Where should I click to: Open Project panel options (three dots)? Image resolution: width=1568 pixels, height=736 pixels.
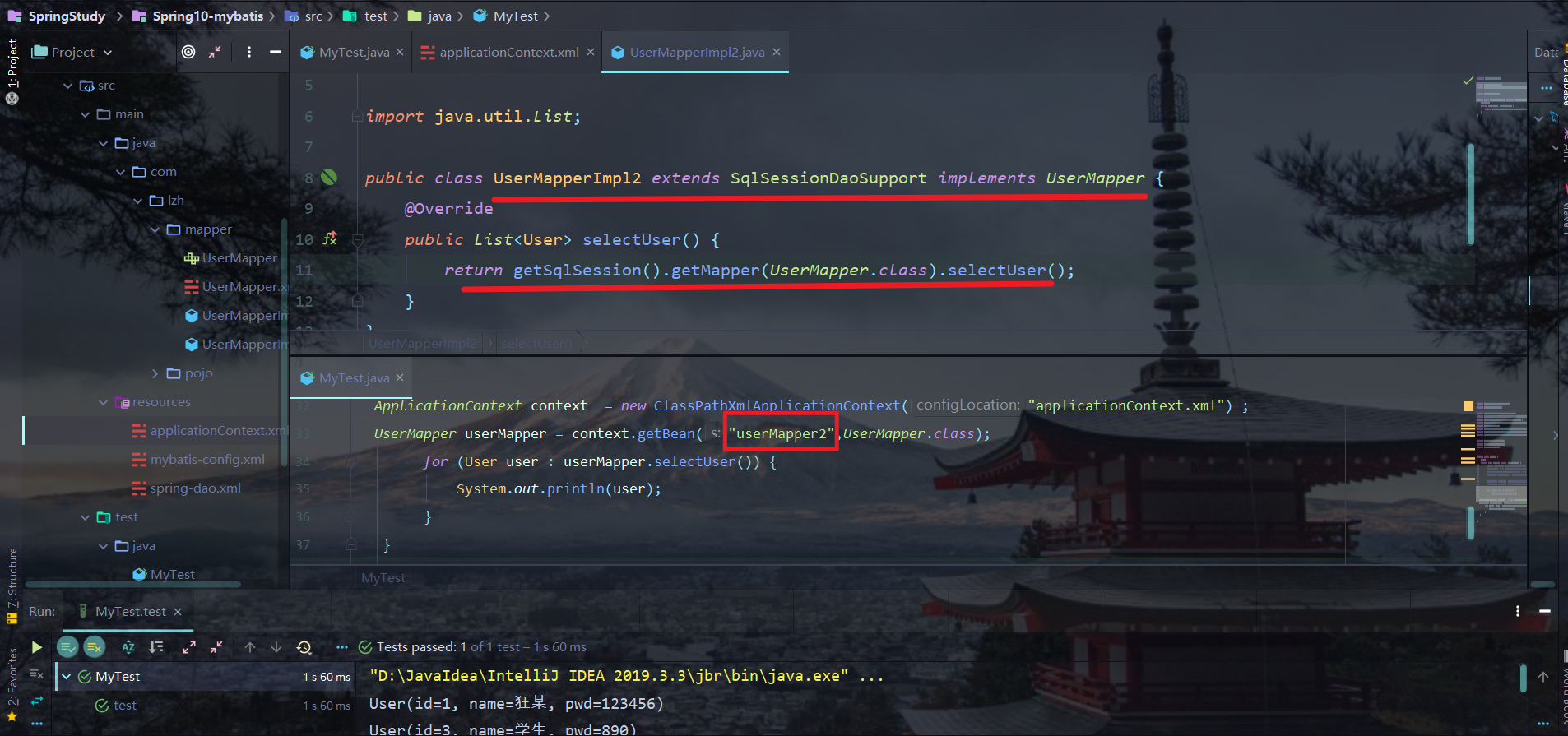point(249,52)
